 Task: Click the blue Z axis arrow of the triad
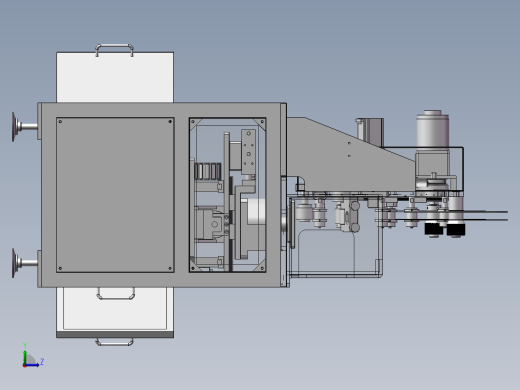pos(33,365)
